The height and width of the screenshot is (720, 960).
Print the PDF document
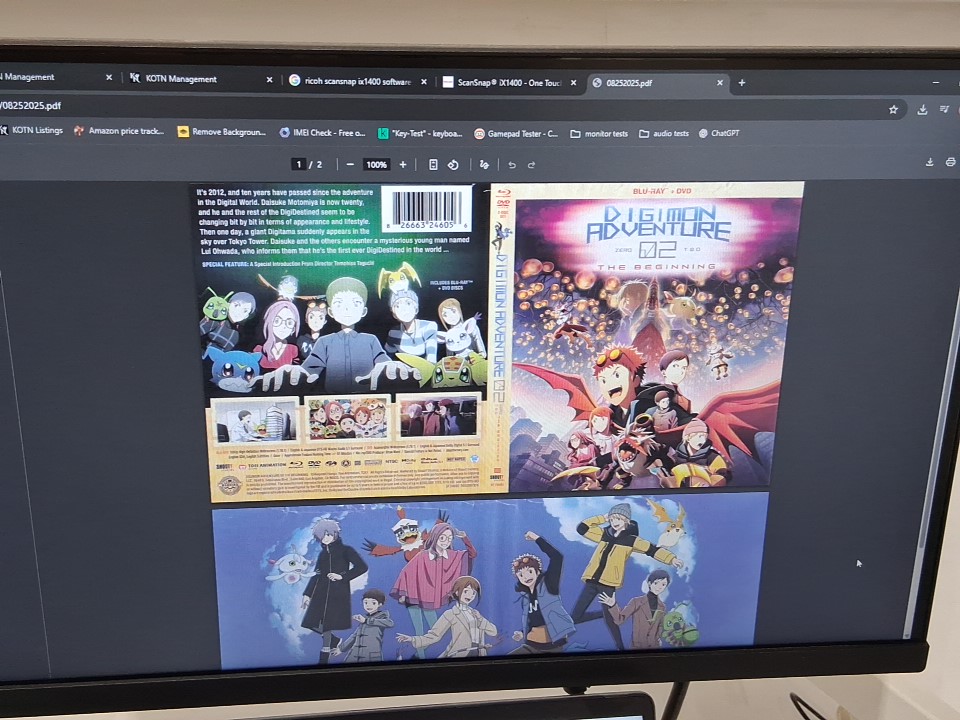pyautogui.click(x=950, y=162)
